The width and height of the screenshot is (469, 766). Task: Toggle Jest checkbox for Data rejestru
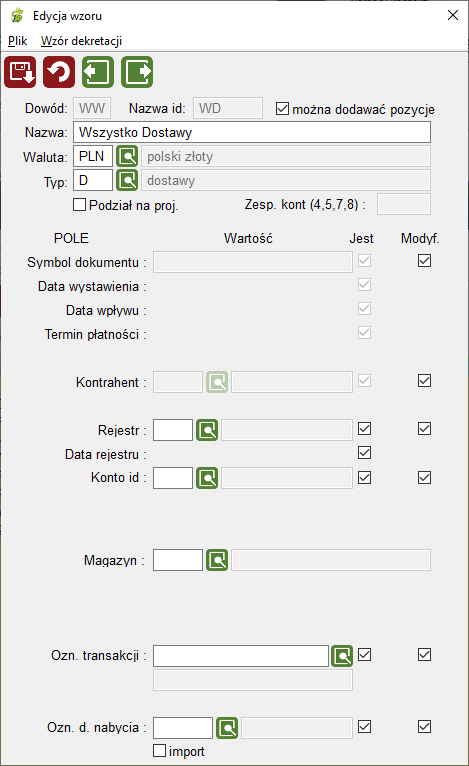(364, 452)
